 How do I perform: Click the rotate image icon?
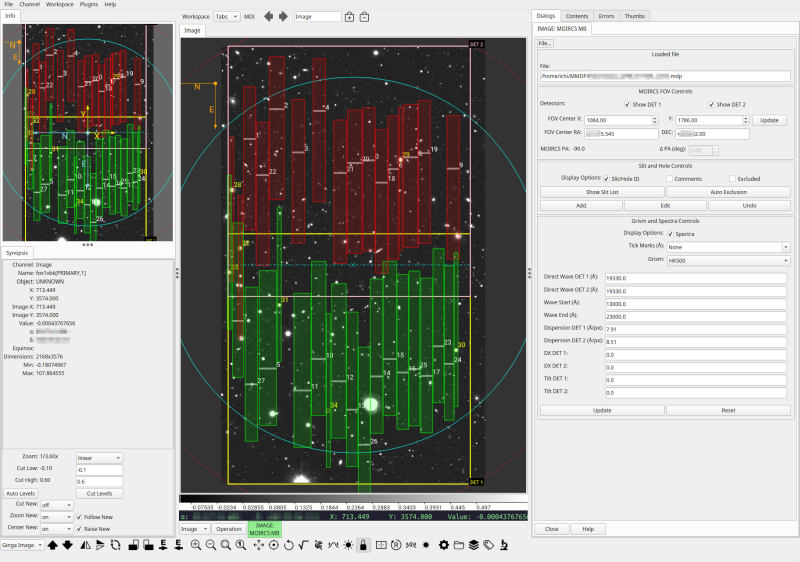click(291, 545)
